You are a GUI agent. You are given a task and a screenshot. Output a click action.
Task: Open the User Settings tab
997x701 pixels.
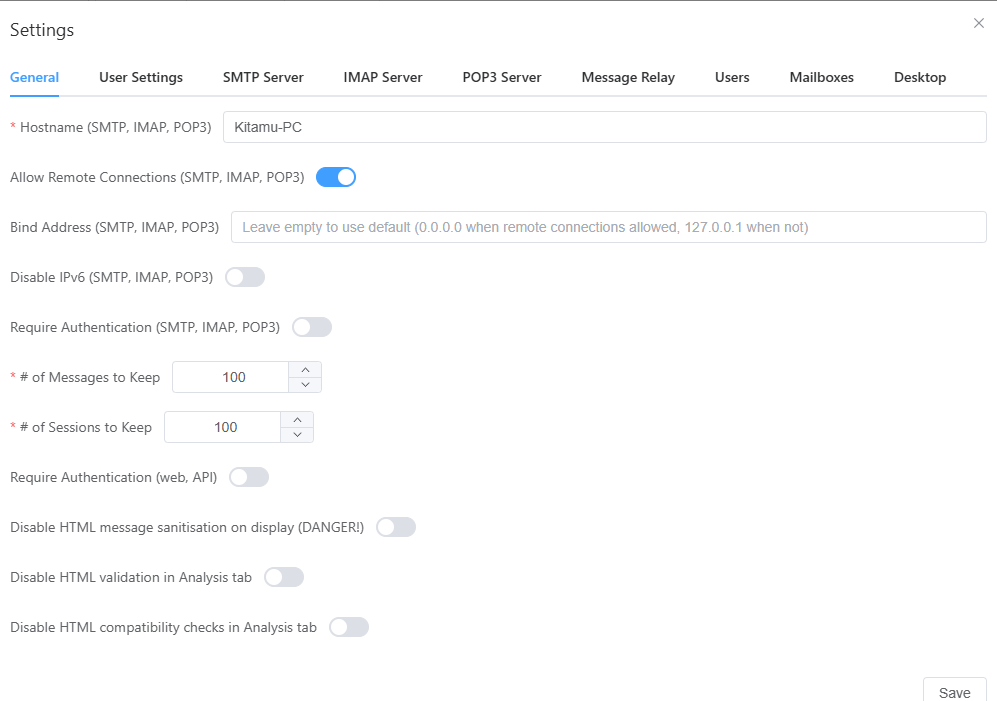[141, 78]
